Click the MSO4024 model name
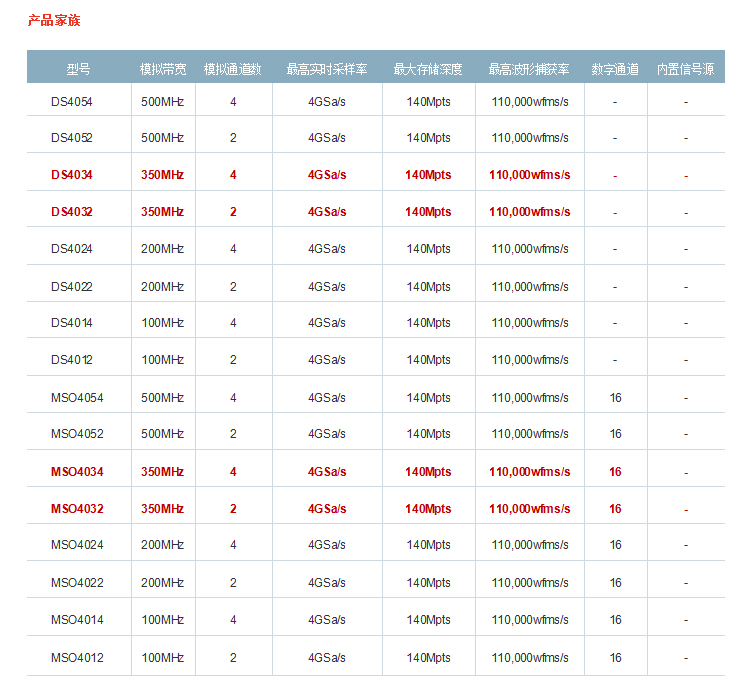The width and height of the screenshot is (750, 694). 77,545
